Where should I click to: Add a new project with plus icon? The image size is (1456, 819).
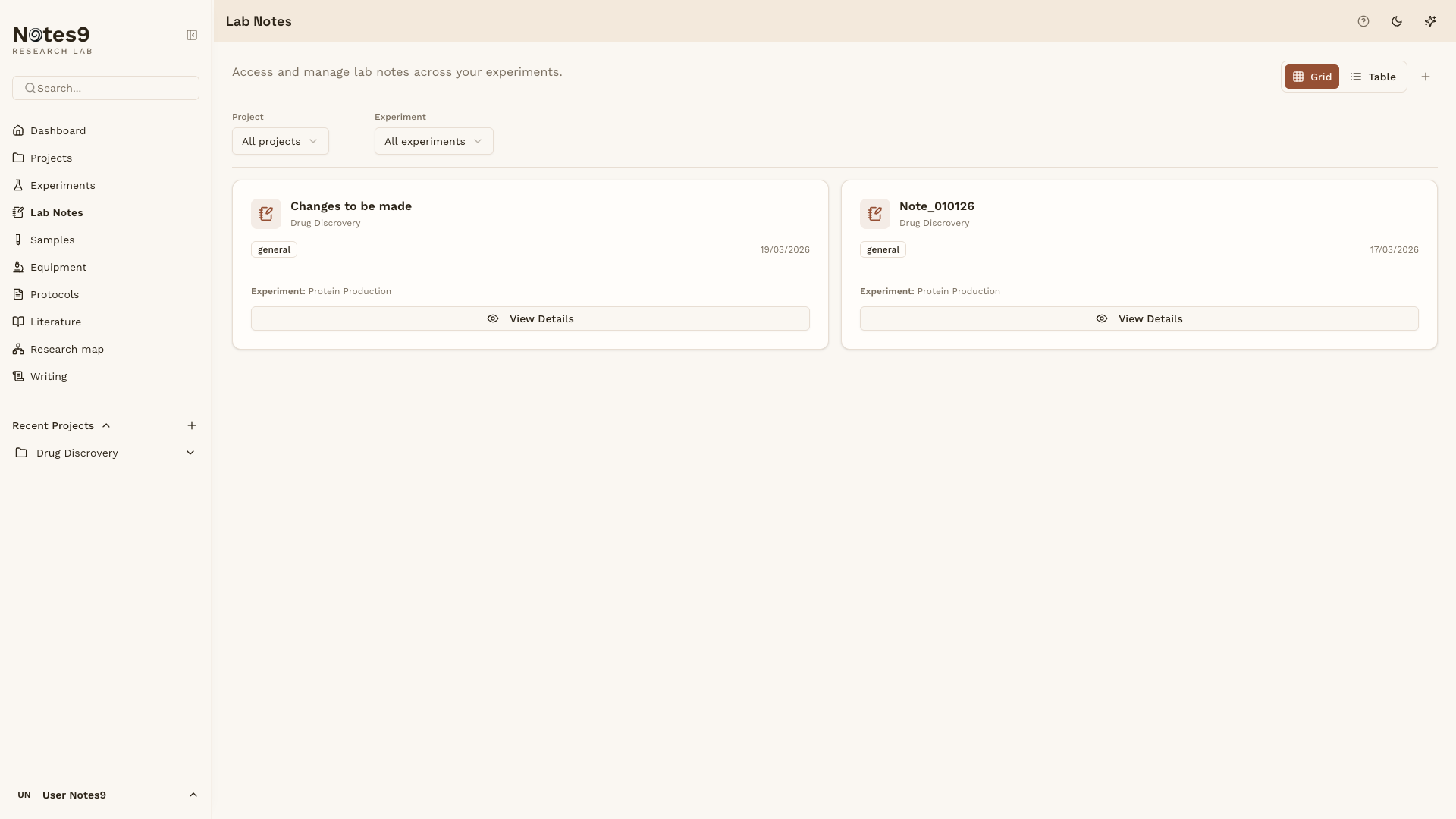(192, 425)
